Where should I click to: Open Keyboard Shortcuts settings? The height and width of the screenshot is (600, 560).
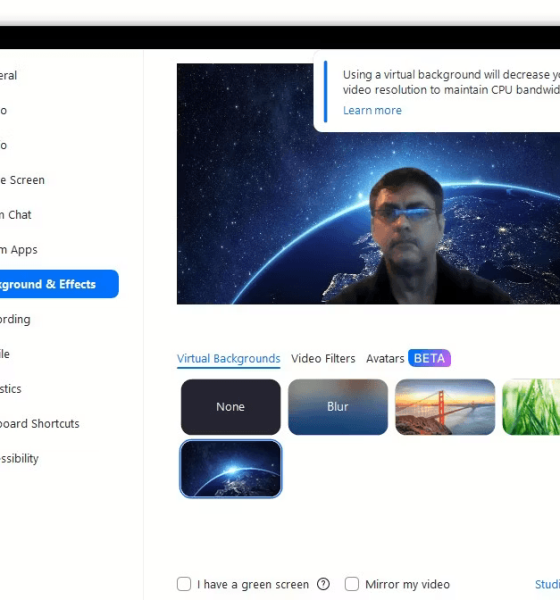click(39, 424)
